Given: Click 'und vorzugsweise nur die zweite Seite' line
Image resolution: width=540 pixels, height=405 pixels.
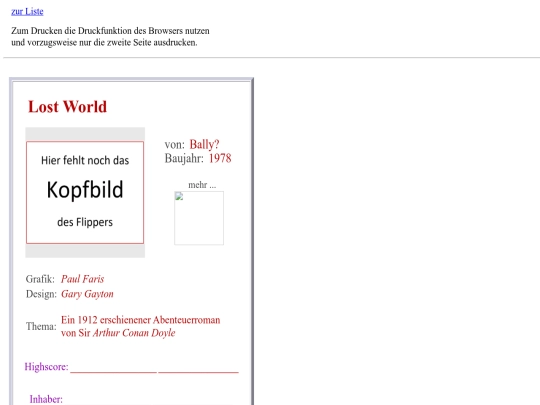Looking at the screenshot, I should pos(104,43).
